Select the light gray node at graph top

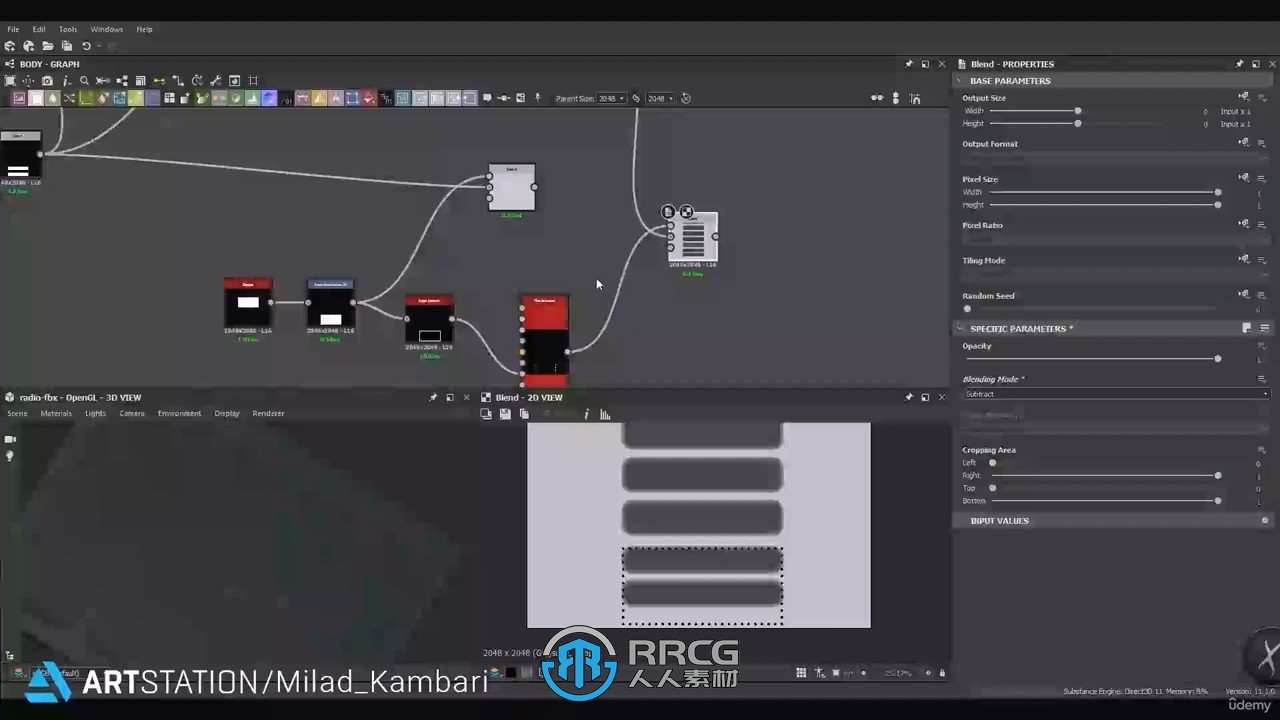point(512,188)
